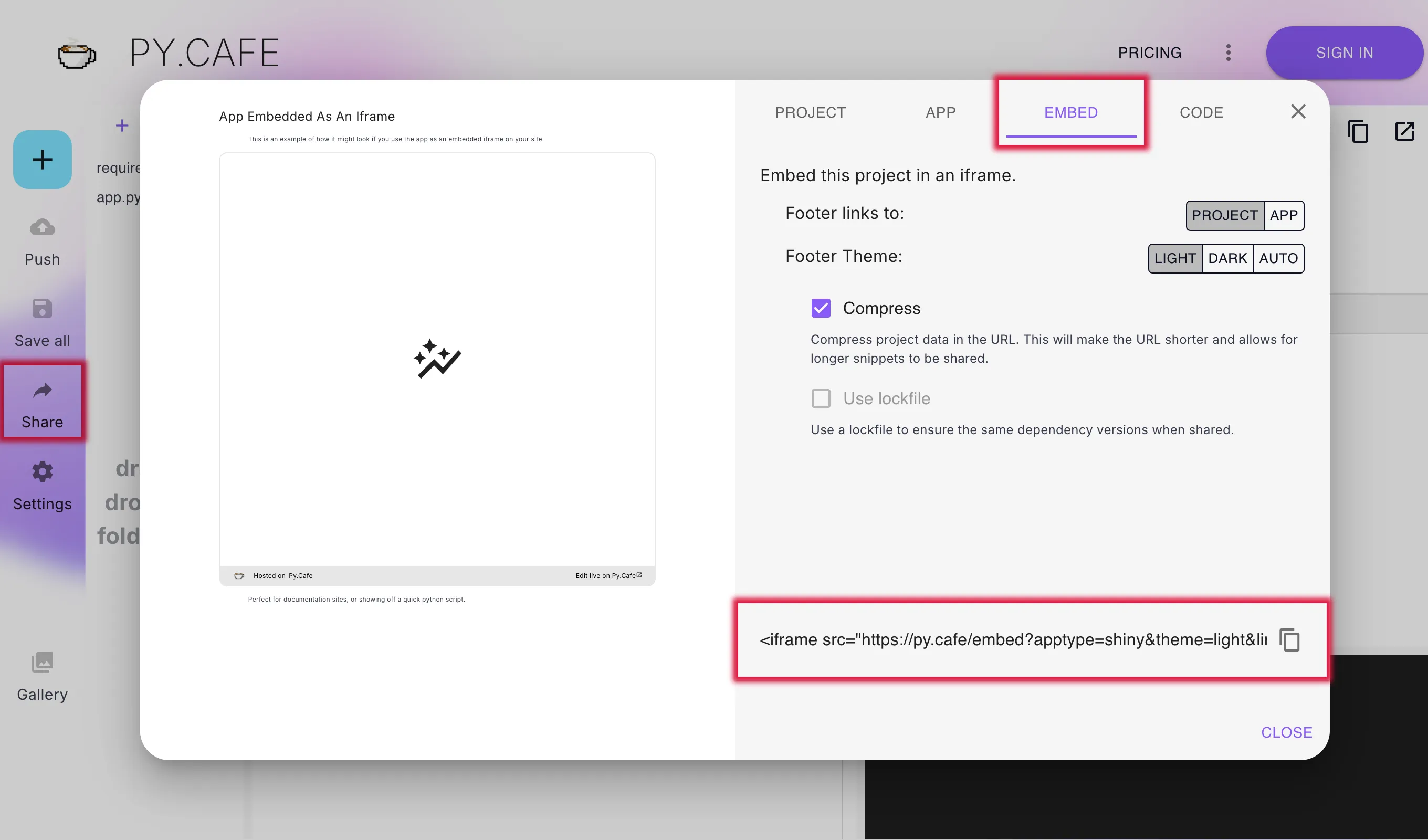Click the Settings gear icon in sidebar
This screenshot has height=840, width=1428.
43,472
